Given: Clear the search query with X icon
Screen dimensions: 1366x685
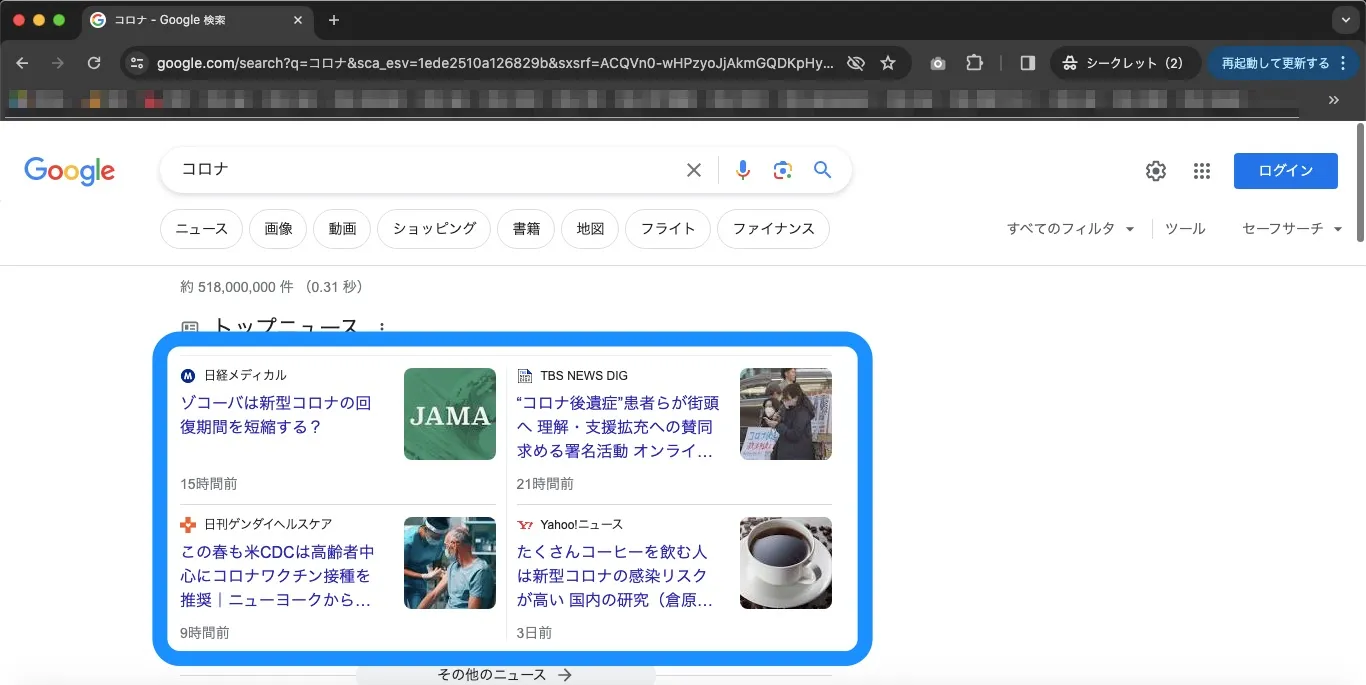Looking at the screenshot, I should coord(694,170).
